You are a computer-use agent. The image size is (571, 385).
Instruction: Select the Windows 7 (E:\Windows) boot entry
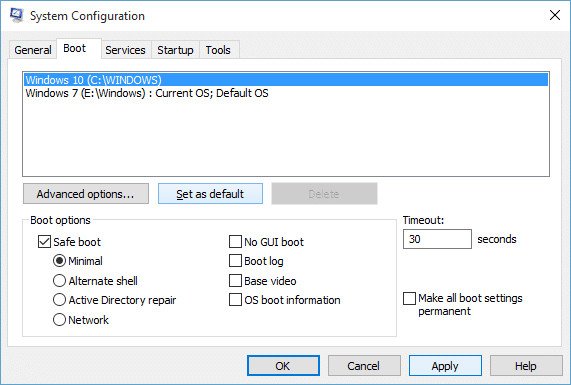(x=286, y=93)
